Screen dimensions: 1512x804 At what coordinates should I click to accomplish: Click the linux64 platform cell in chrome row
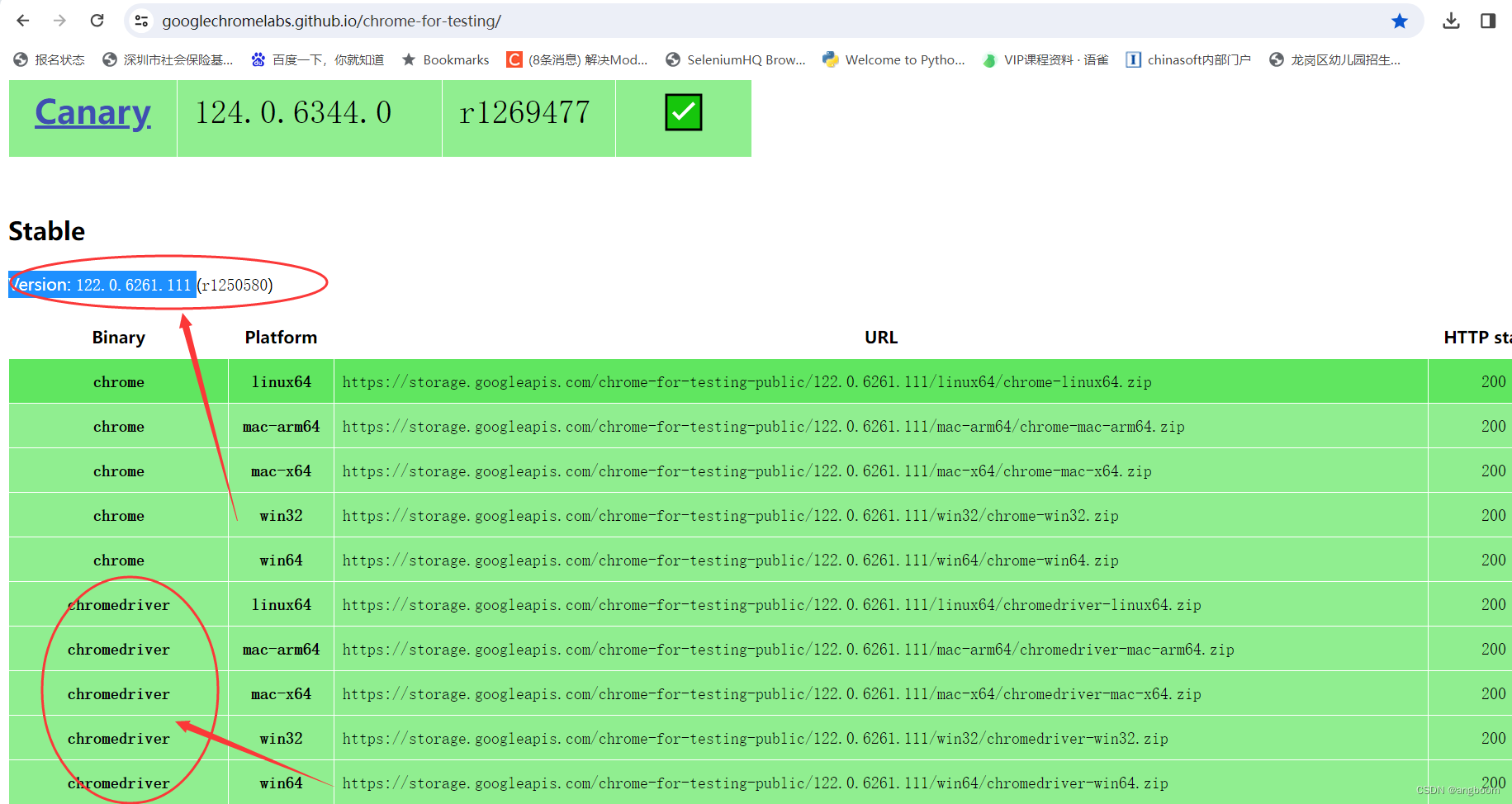(x=282, y=382)
